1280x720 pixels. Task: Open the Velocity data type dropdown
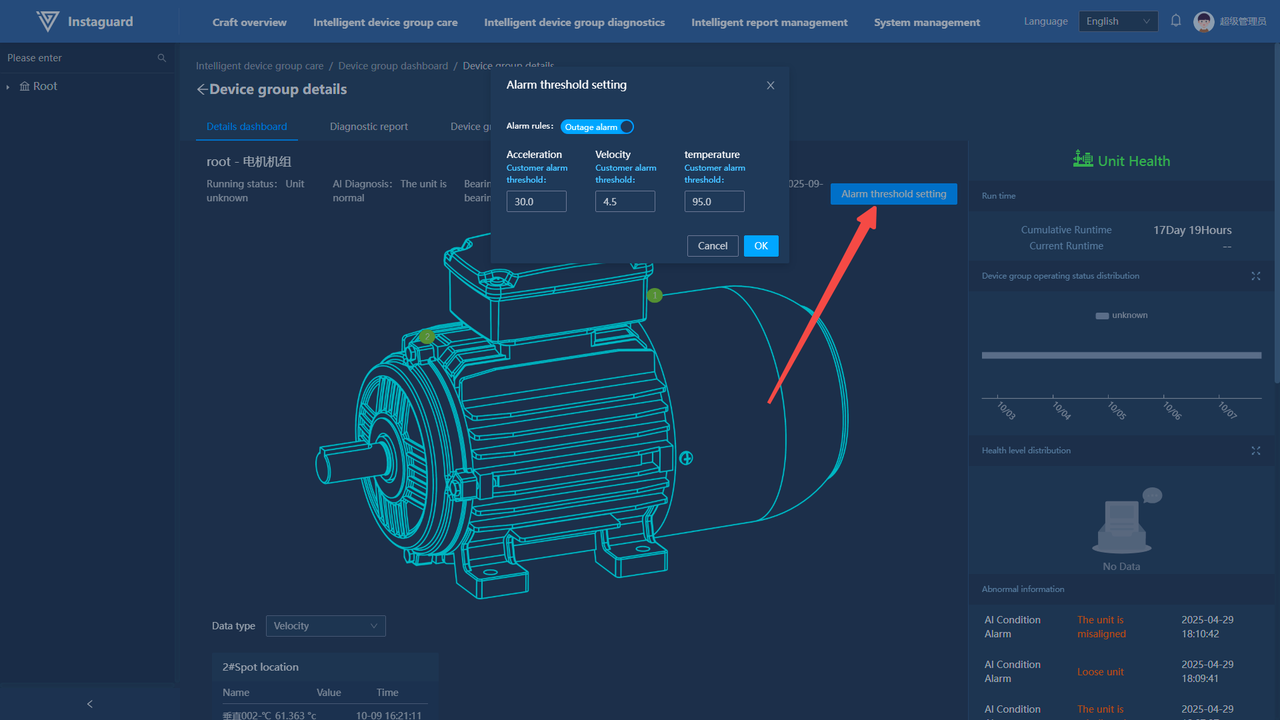pos(325,626)
